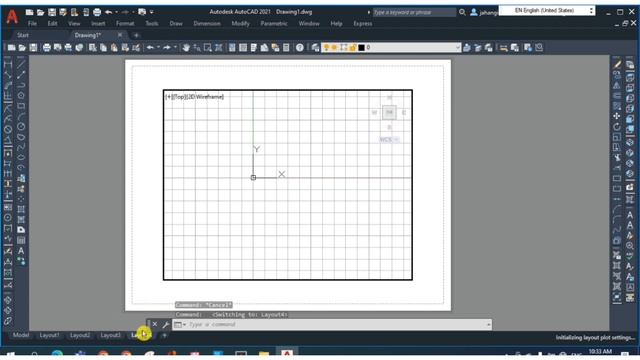This screenshot has height=360, width=640.
Task: Select the Multiline Text A tool
Action: [x=21, y=251]
